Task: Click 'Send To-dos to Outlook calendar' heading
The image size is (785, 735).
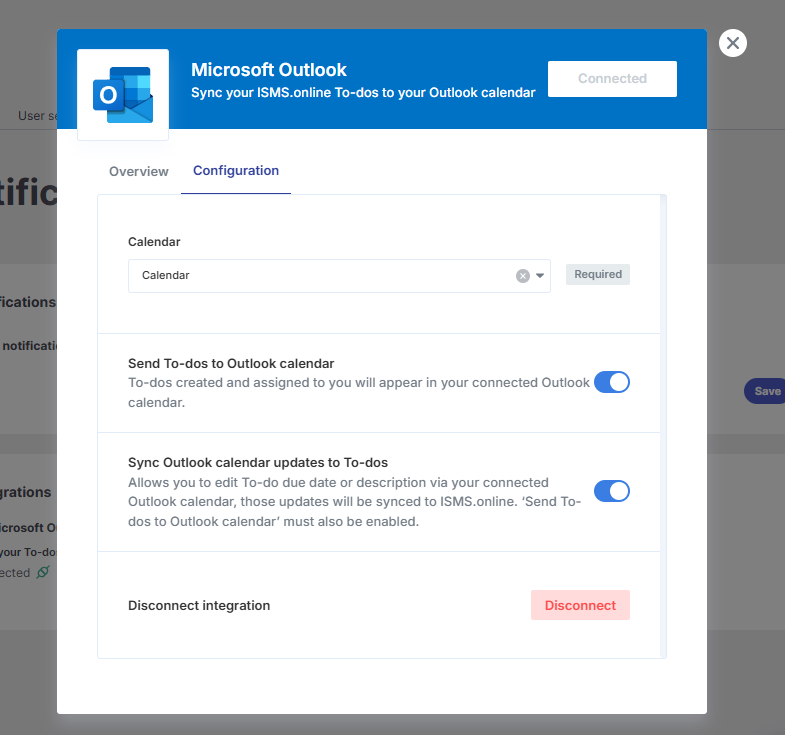Action: coord(231,363)
